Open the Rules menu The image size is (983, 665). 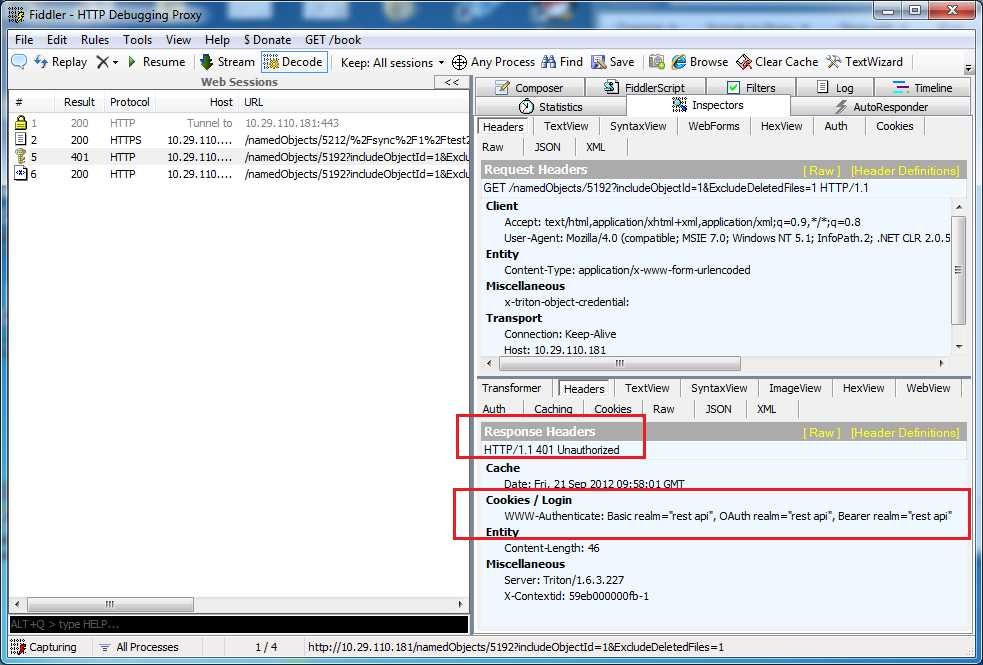click(95, 39)
